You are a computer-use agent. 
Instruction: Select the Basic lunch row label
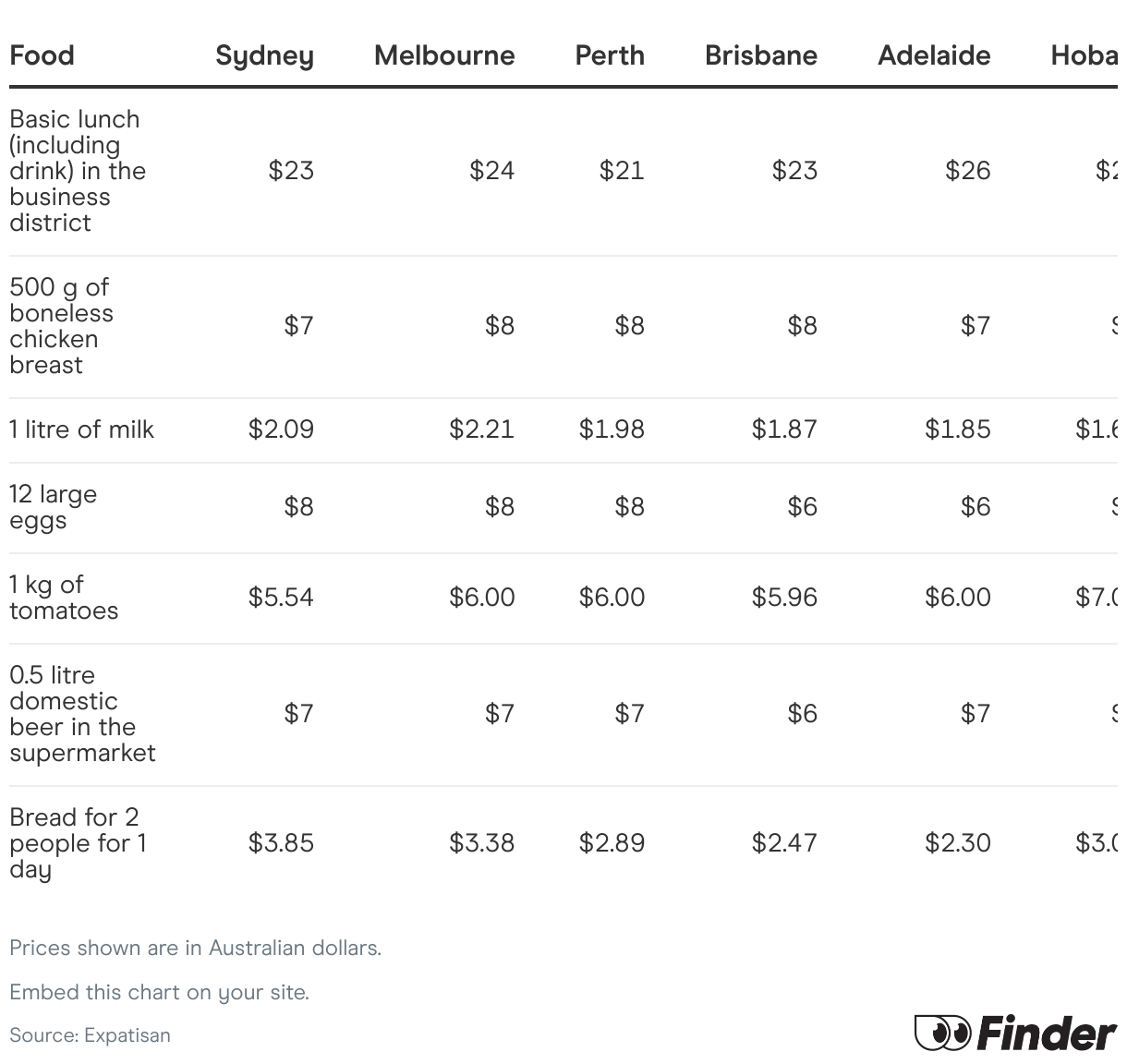tap(76, 171)
